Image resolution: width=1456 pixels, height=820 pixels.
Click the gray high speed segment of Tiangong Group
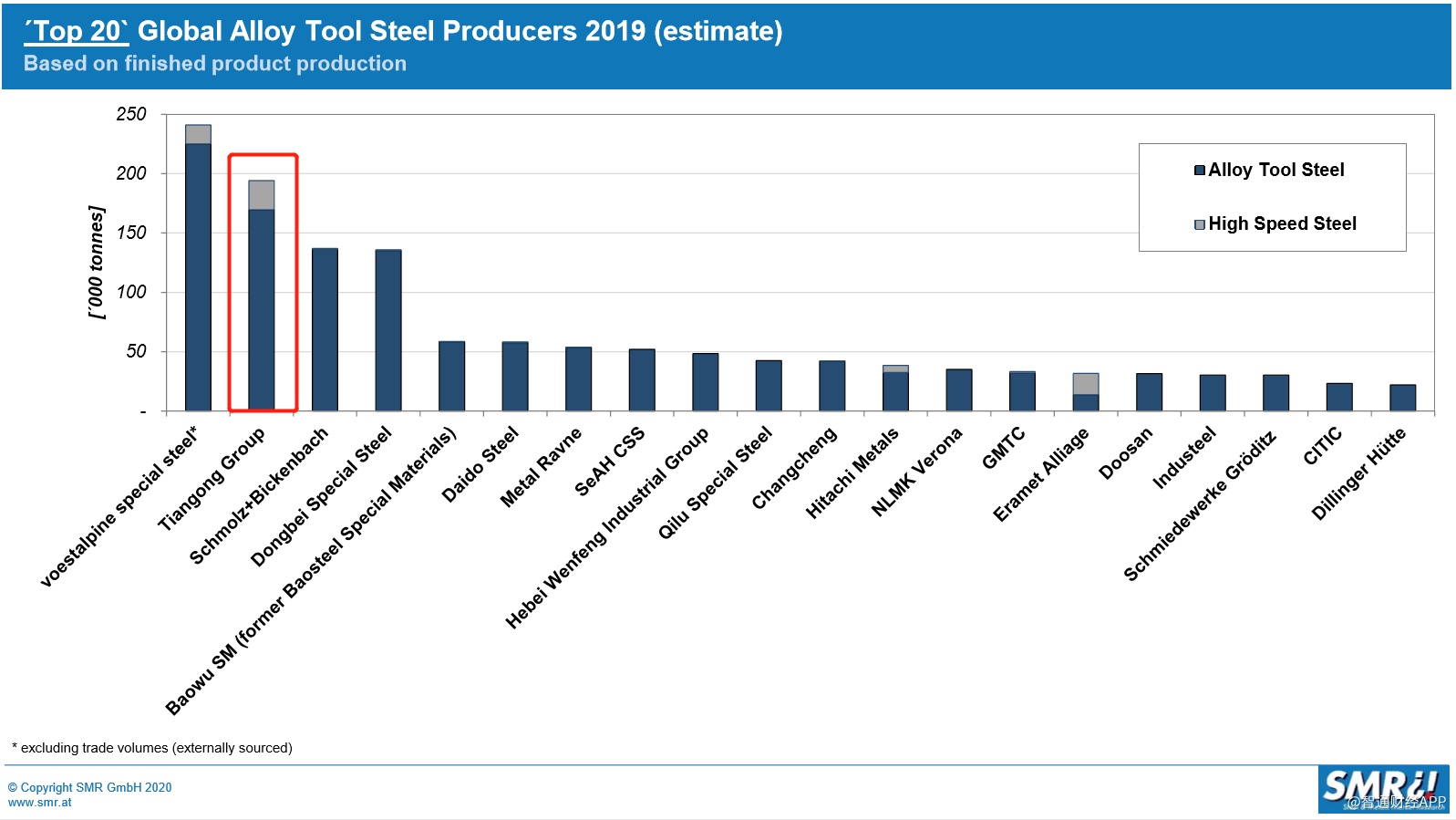(x=262, y=195)
